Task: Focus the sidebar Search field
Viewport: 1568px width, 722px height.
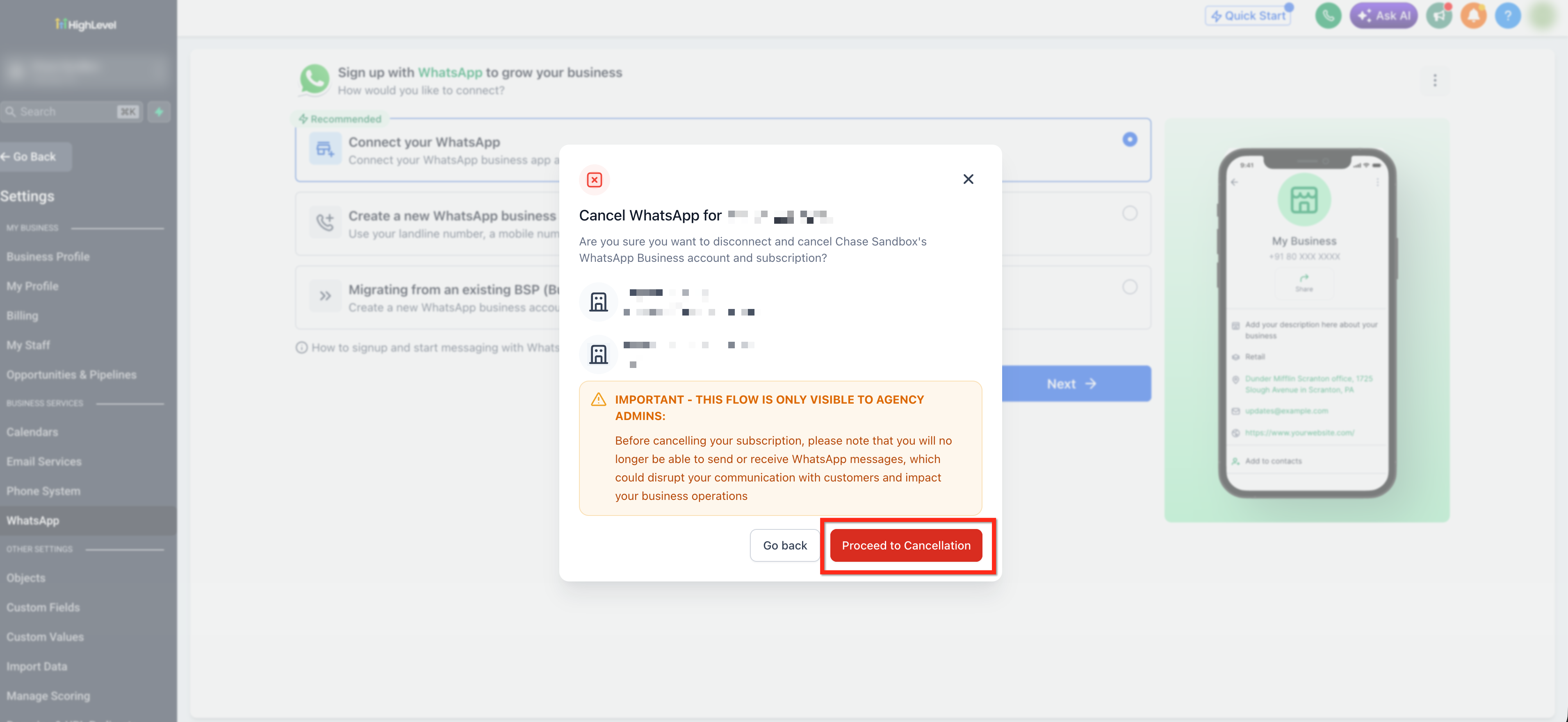Action: pyautogui.click(x=71, y=112)
